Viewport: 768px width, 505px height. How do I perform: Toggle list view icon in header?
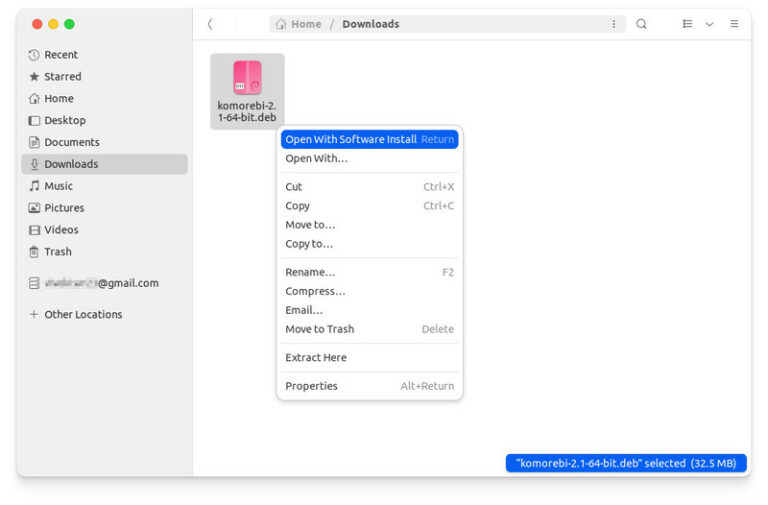click(x=687, y=24)
